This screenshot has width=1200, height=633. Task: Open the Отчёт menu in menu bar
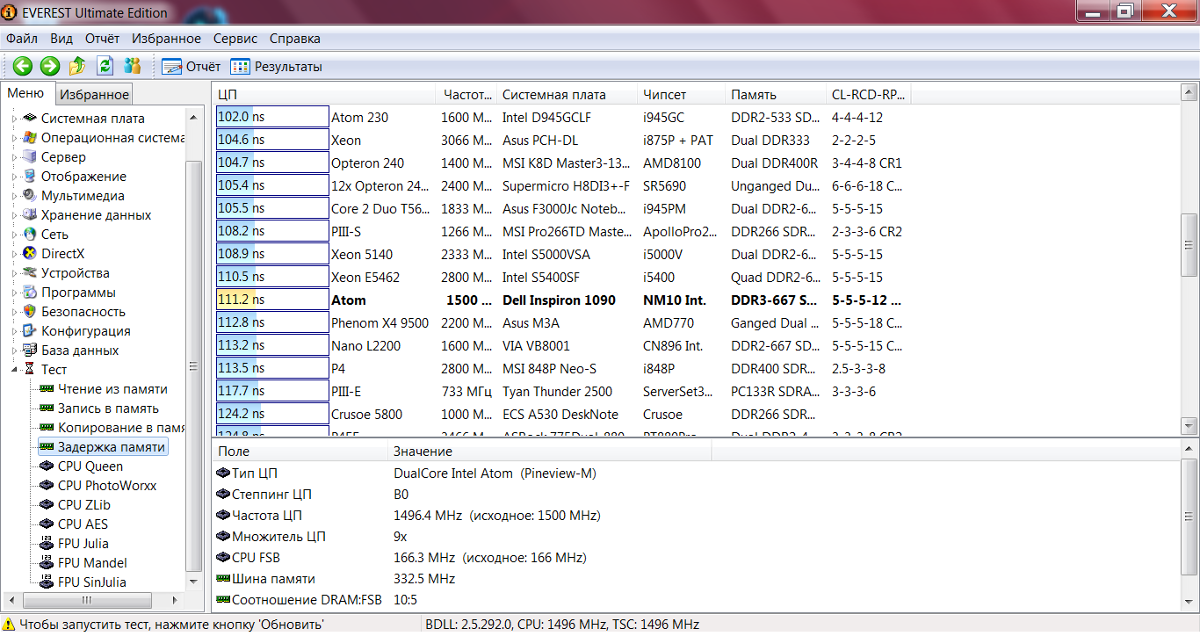(x=102, y=38)
